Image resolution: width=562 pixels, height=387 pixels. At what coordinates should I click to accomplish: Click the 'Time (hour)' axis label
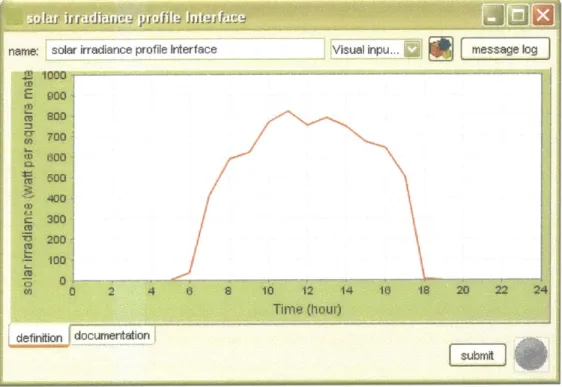[x=307, y=309]
